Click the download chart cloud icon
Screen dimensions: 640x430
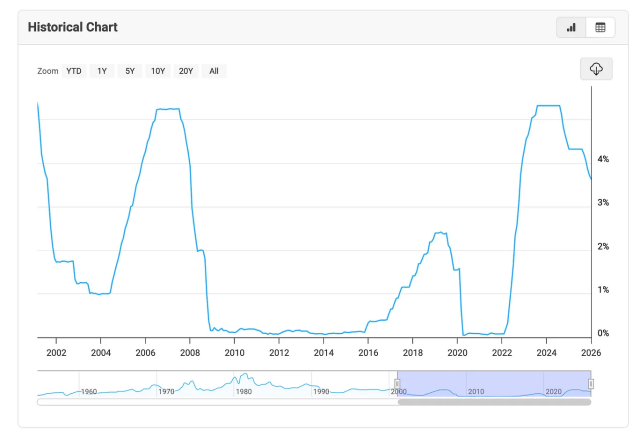pos(596,69)
